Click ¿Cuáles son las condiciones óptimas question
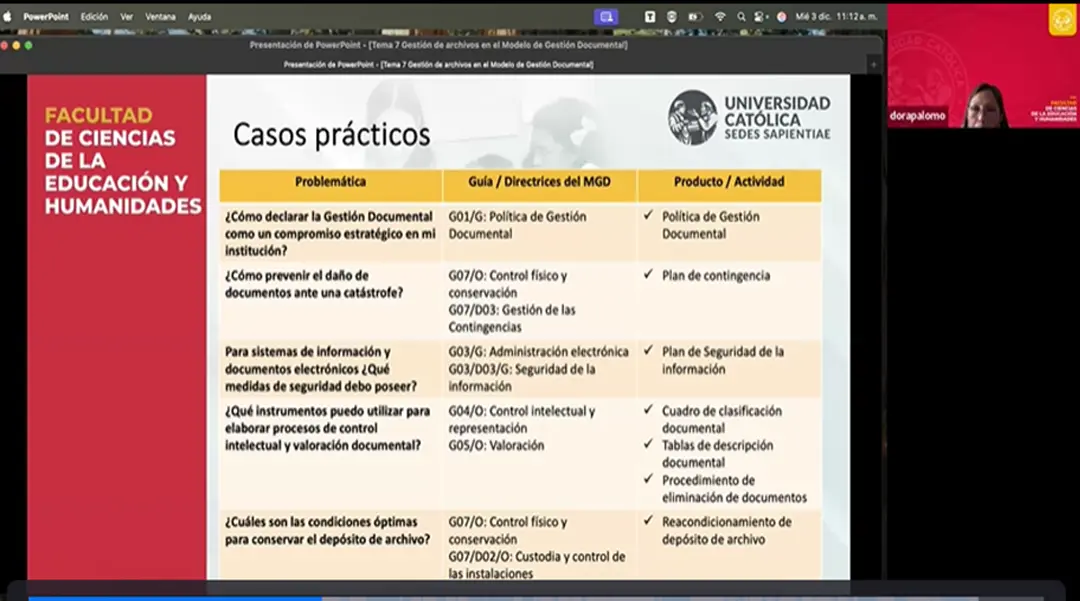 tap(327, 530)
